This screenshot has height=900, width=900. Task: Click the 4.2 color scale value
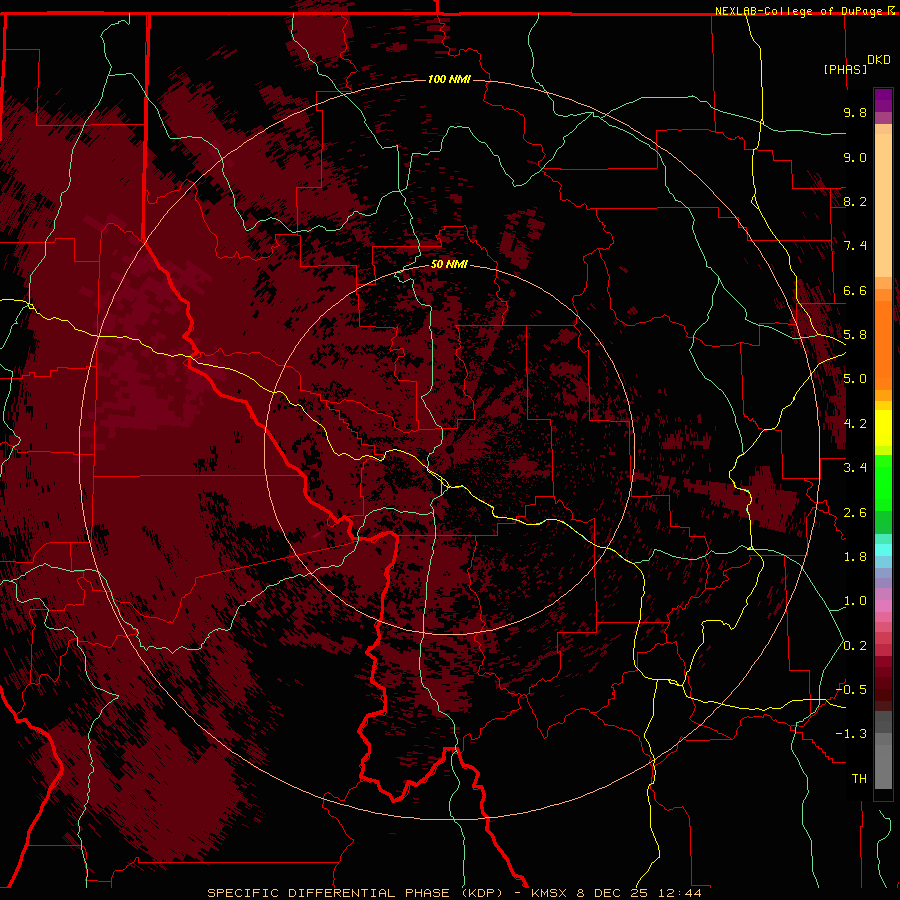855,424
